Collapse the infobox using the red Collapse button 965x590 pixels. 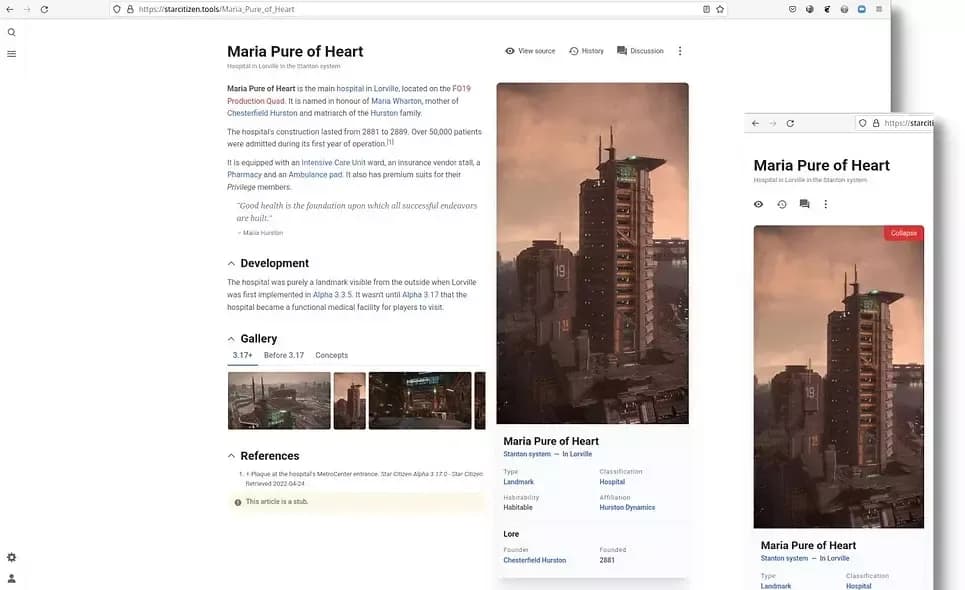pos(903,232)
